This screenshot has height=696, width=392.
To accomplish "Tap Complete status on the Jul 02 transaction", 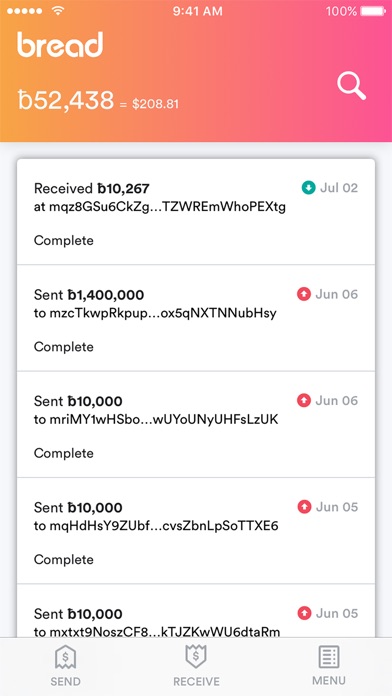I will pyautogui.click(x=64, y=241).
